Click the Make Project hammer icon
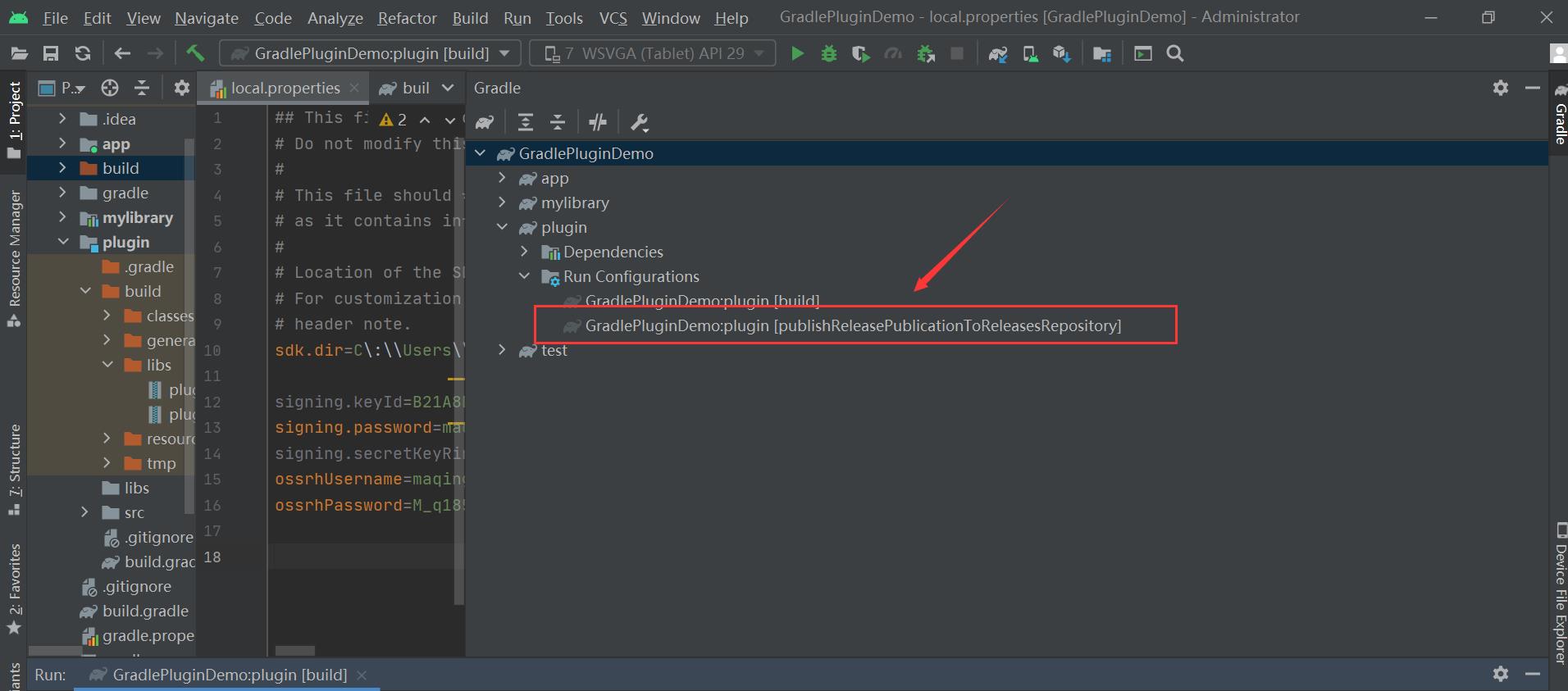1568x691 pixels. point(195,53)
